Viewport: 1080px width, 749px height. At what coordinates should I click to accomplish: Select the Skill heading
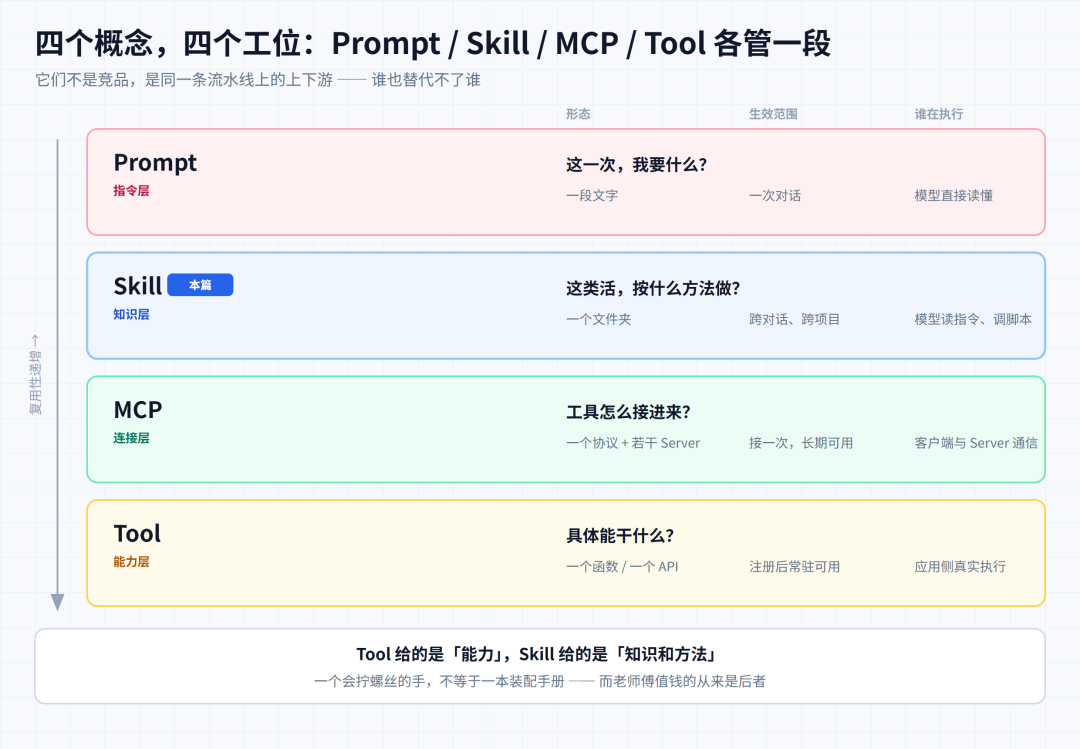click(138, 285)
